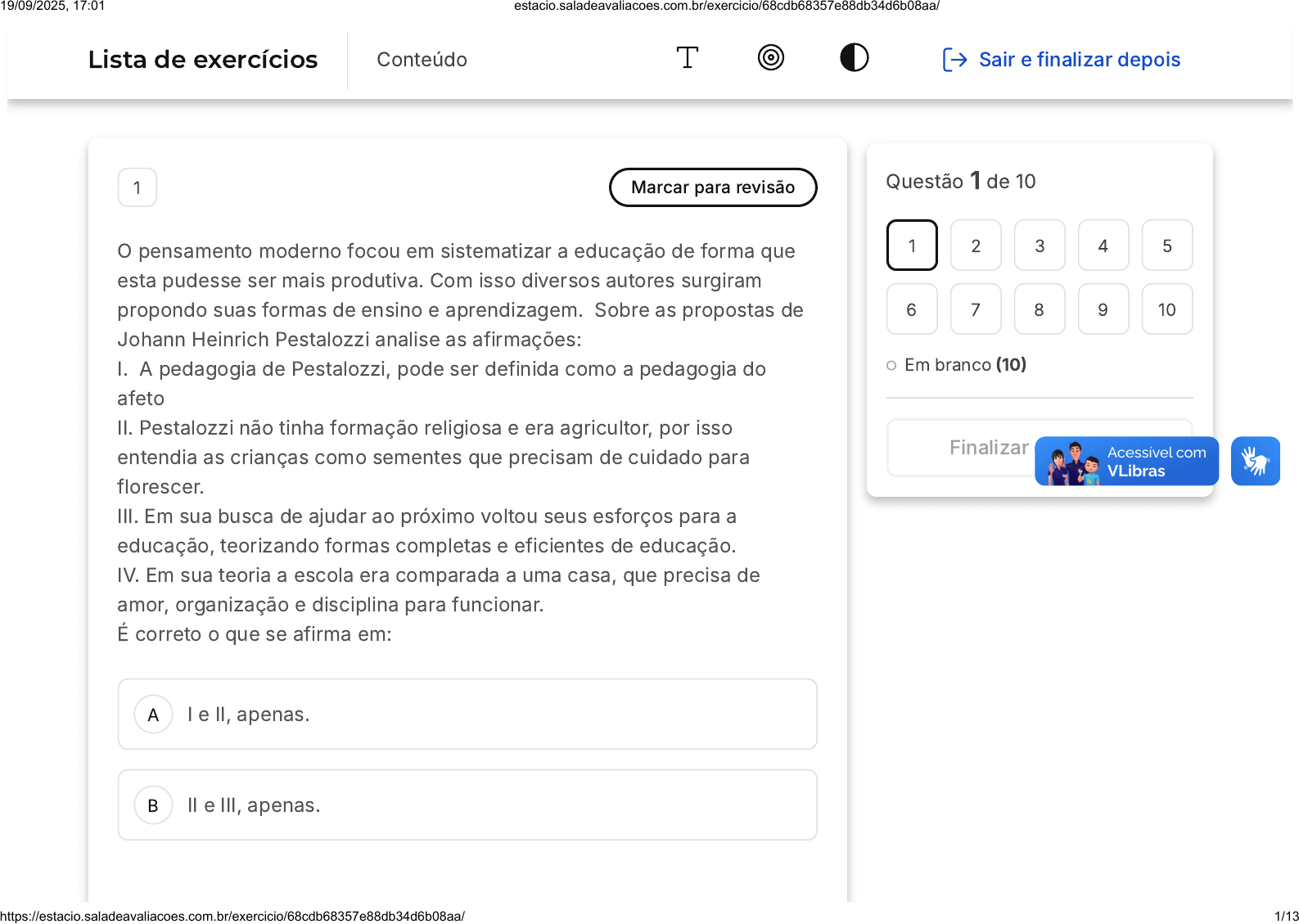The image size is (1299, 924).
Task: Jump to question 5
Action: pyautogui.click(x=1166, y=246)
